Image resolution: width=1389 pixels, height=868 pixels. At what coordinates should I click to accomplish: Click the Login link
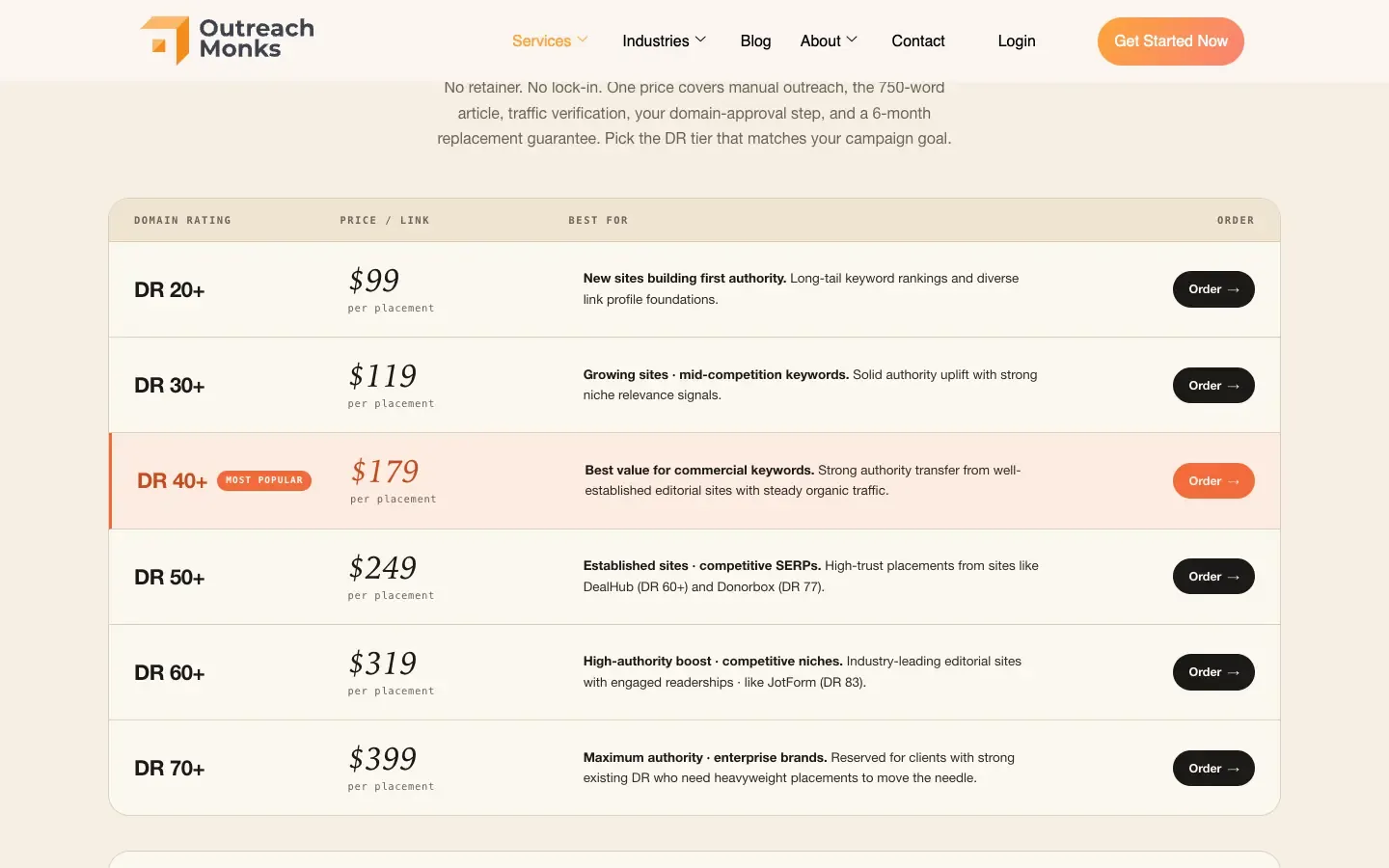(1017, 41)
